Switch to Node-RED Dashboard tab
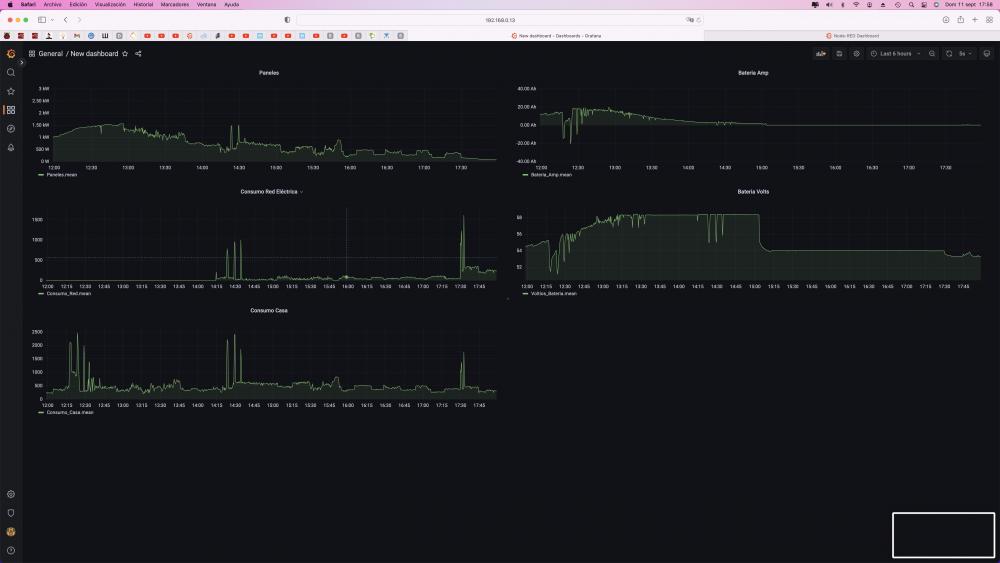The height and width of the screenshot is (563, 1000). (852, 36)
